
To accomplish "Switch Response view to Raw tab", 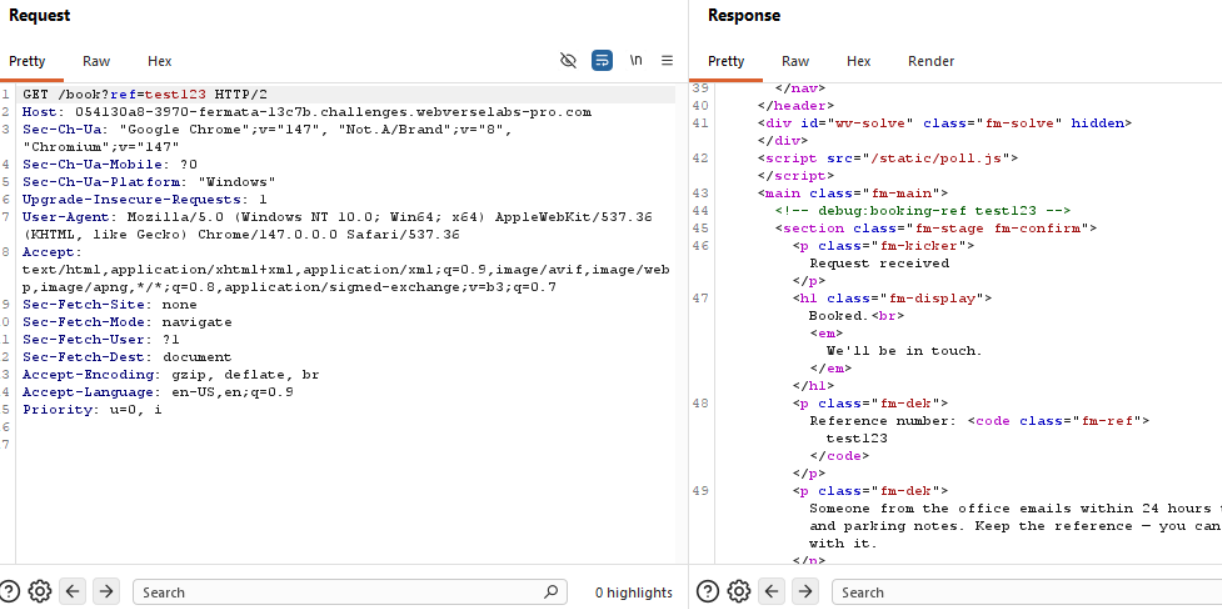I will point(795,61).
